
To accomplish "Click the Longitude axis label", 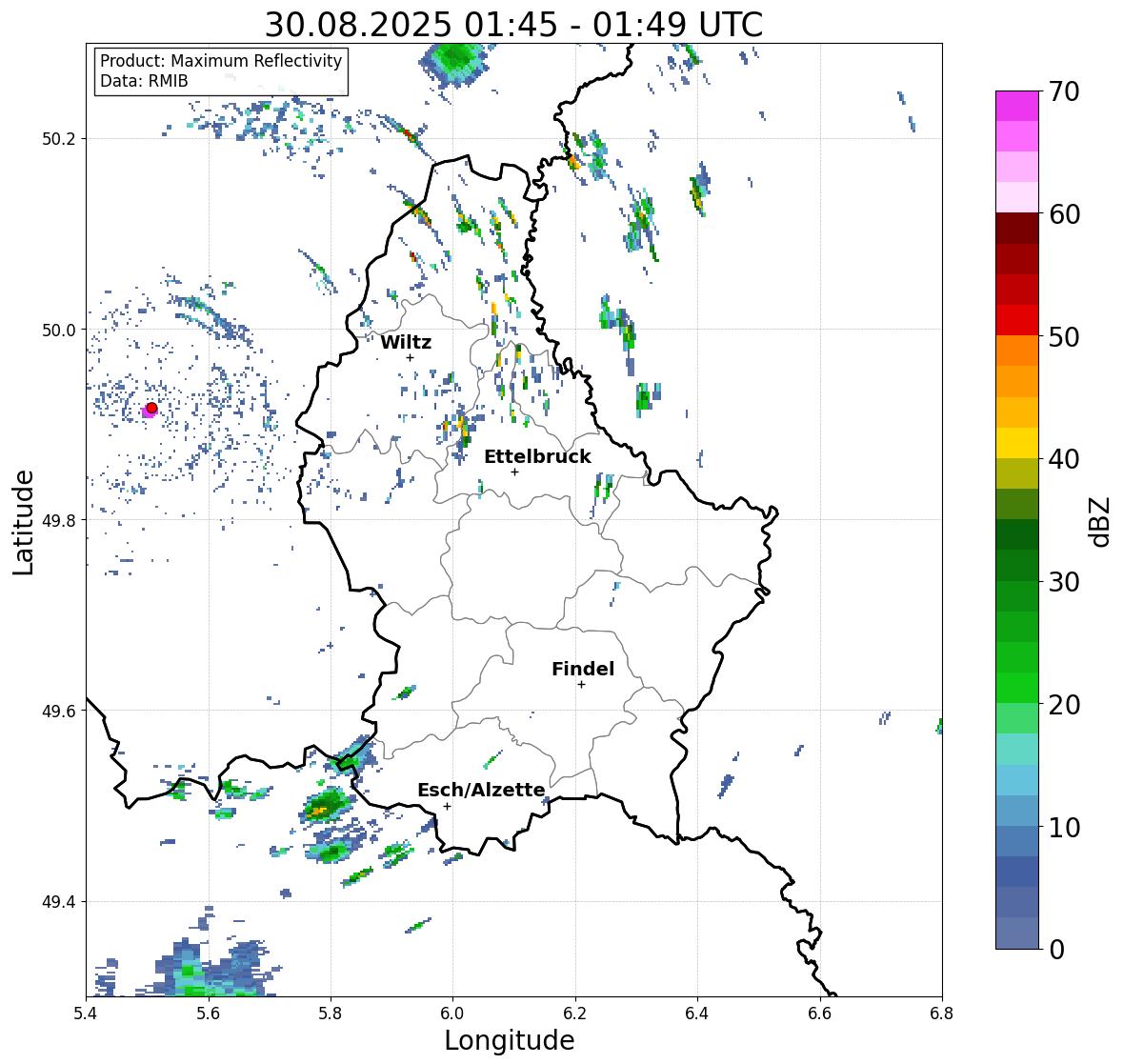I will point(510,1040).
